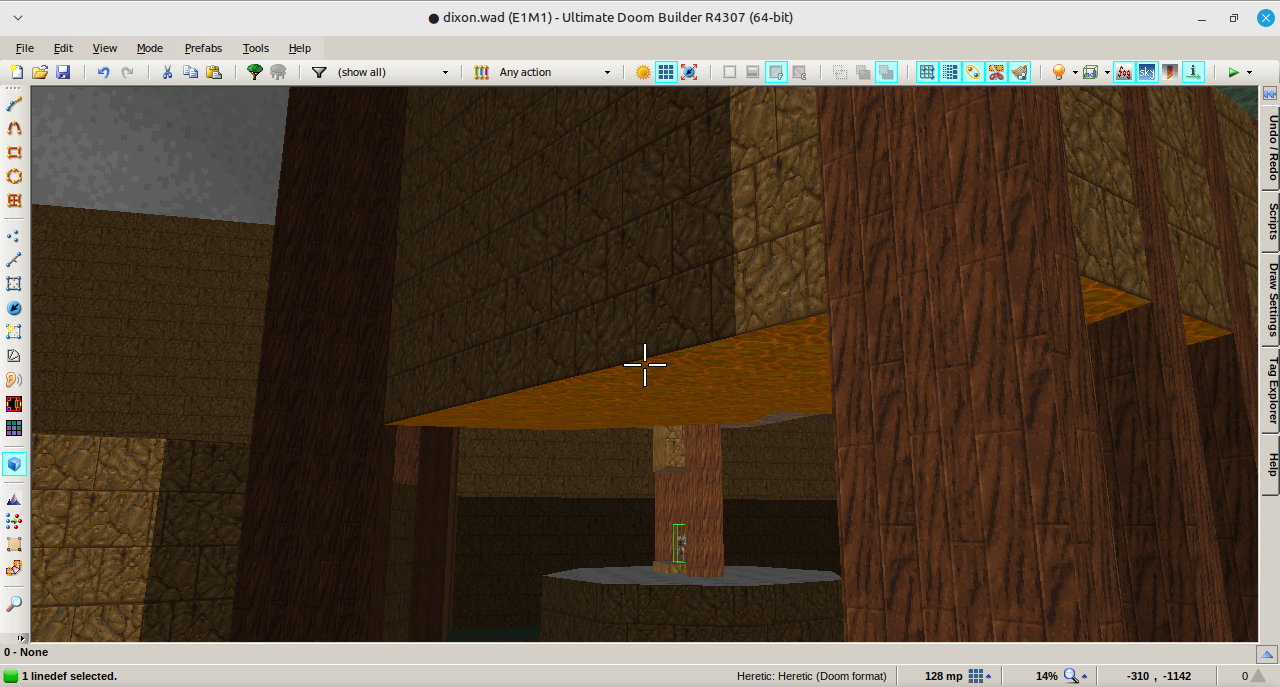Viewport: 1280px width, 687px height.
Task: Switch to Sound Propagation ear mode
Action: coord(14,380)
